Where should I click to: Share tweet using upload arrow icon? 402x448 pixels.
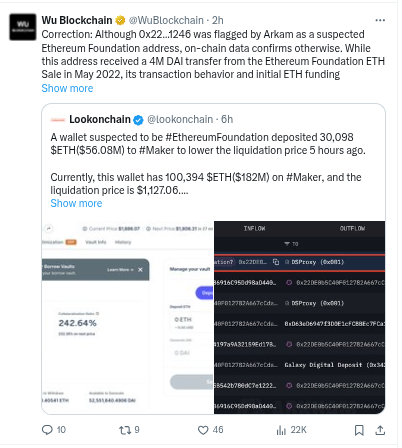pos(380,430)
